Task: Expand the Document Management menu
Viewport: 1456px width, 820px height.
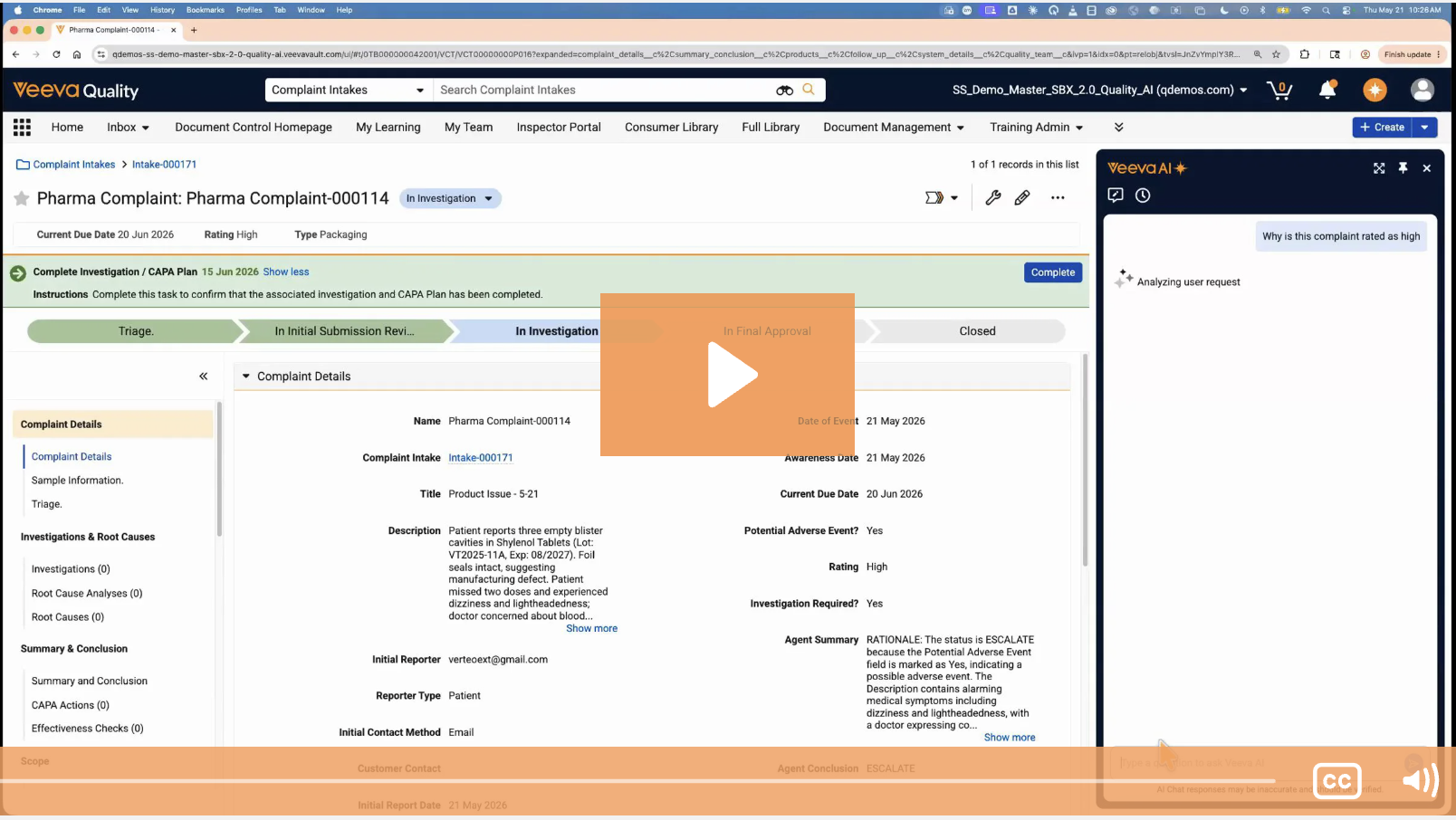Action: tap(894, 128)
